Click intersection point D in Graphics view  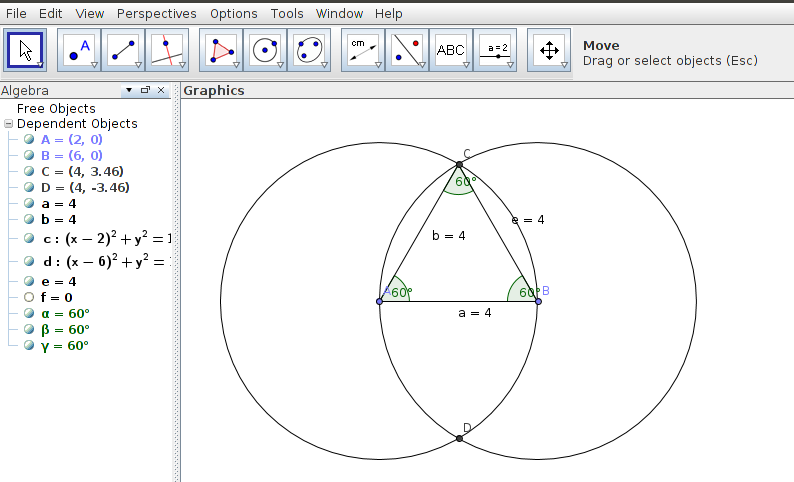(459, 438)
